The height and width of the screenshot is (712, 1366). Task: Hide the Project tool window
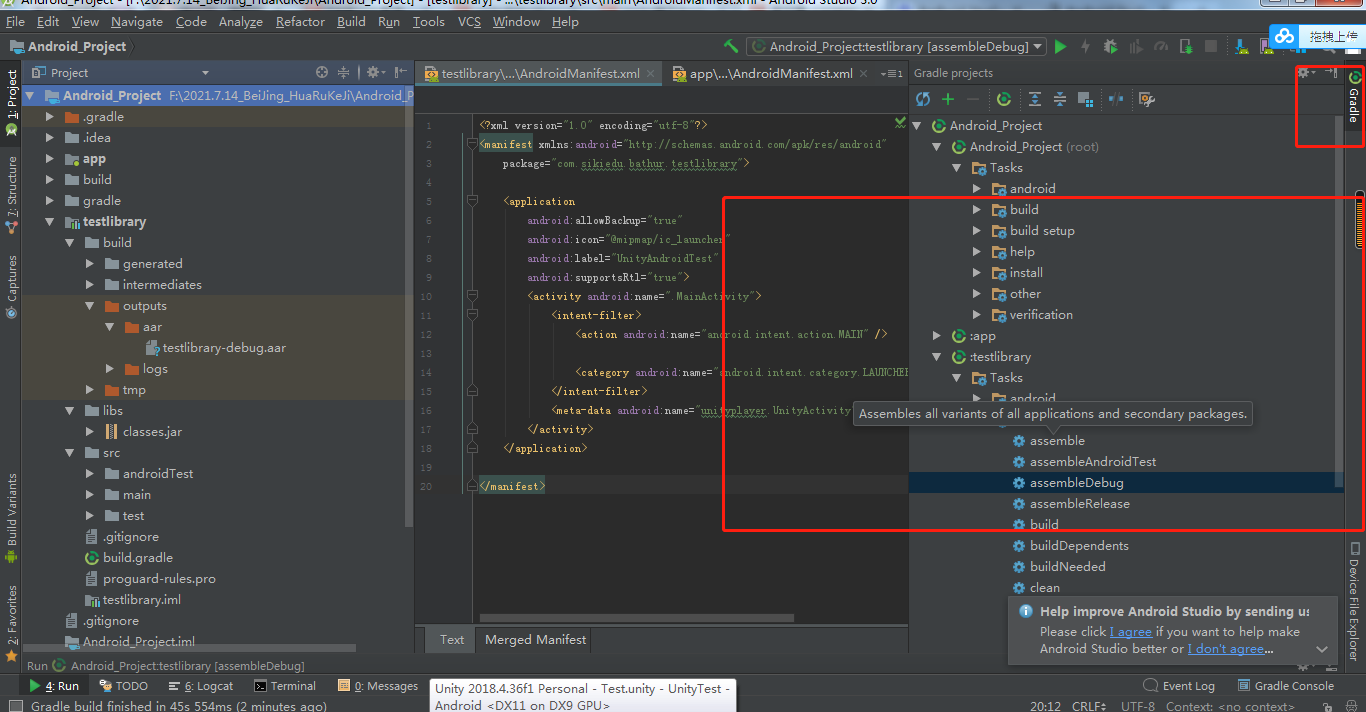click(x=401, y=72)
